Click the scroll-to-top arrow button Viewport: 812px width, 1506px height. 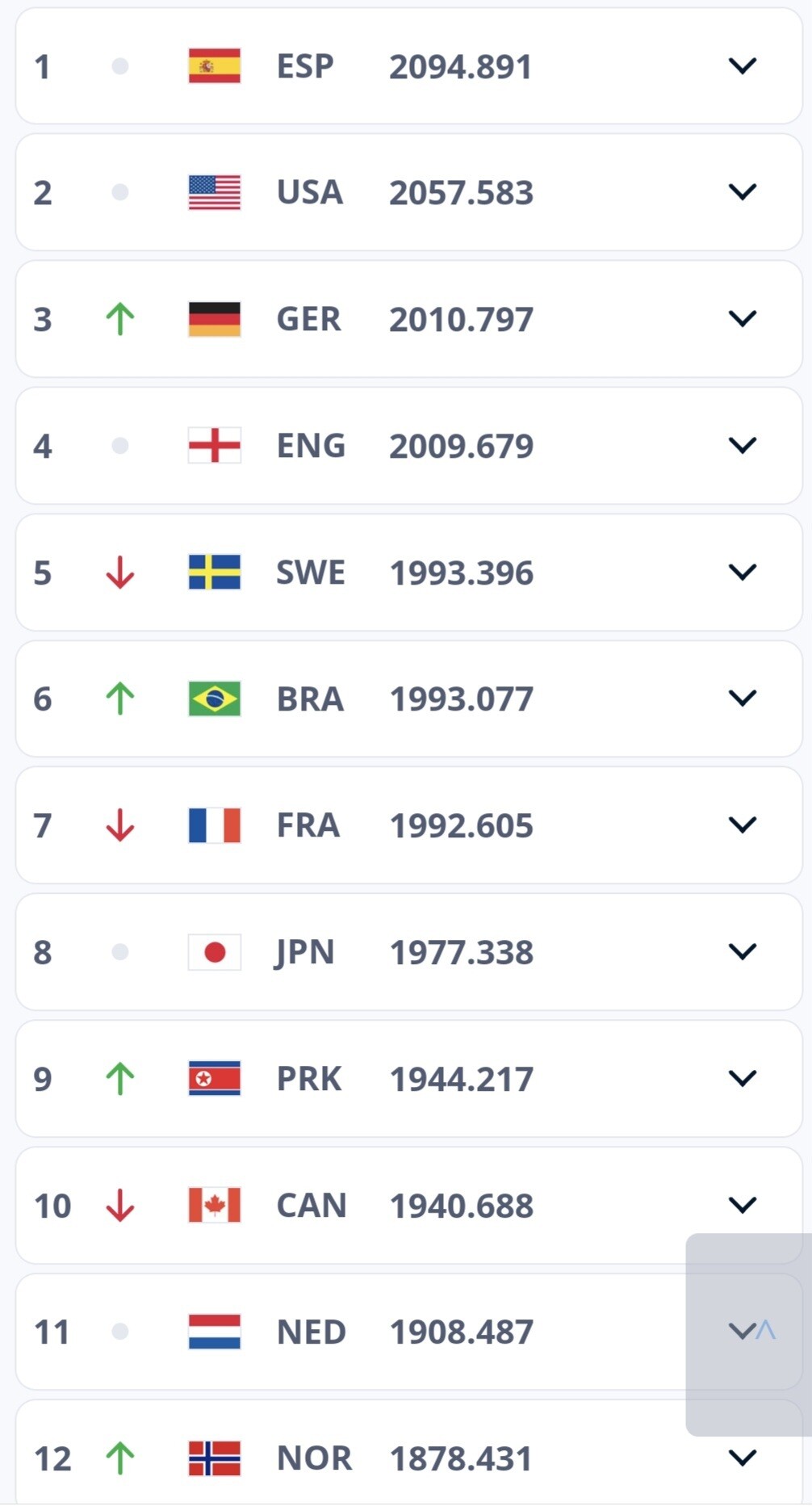pos(765,1331)
